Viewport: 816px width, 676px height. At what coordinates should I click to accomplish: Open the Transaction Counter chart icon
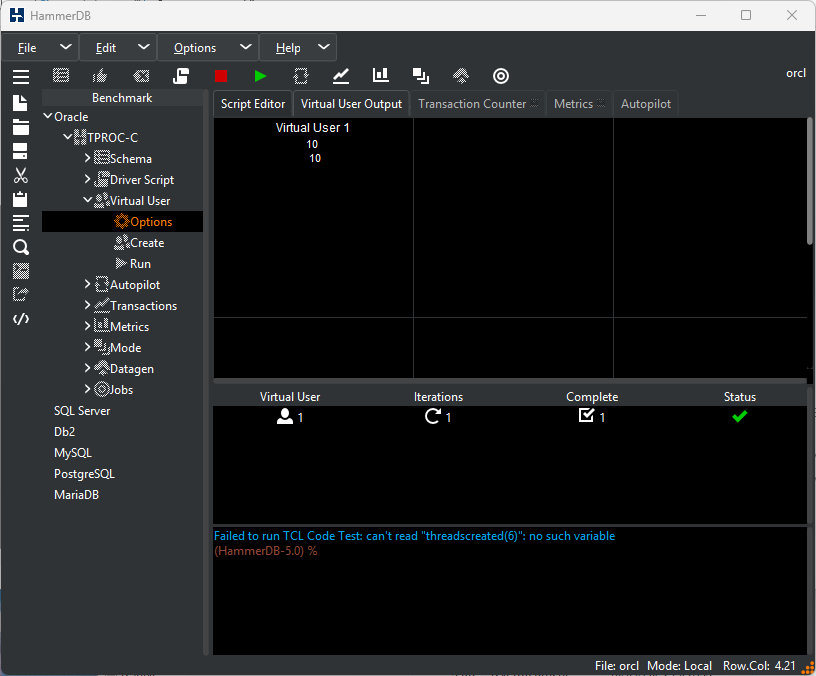click(340, 75)
